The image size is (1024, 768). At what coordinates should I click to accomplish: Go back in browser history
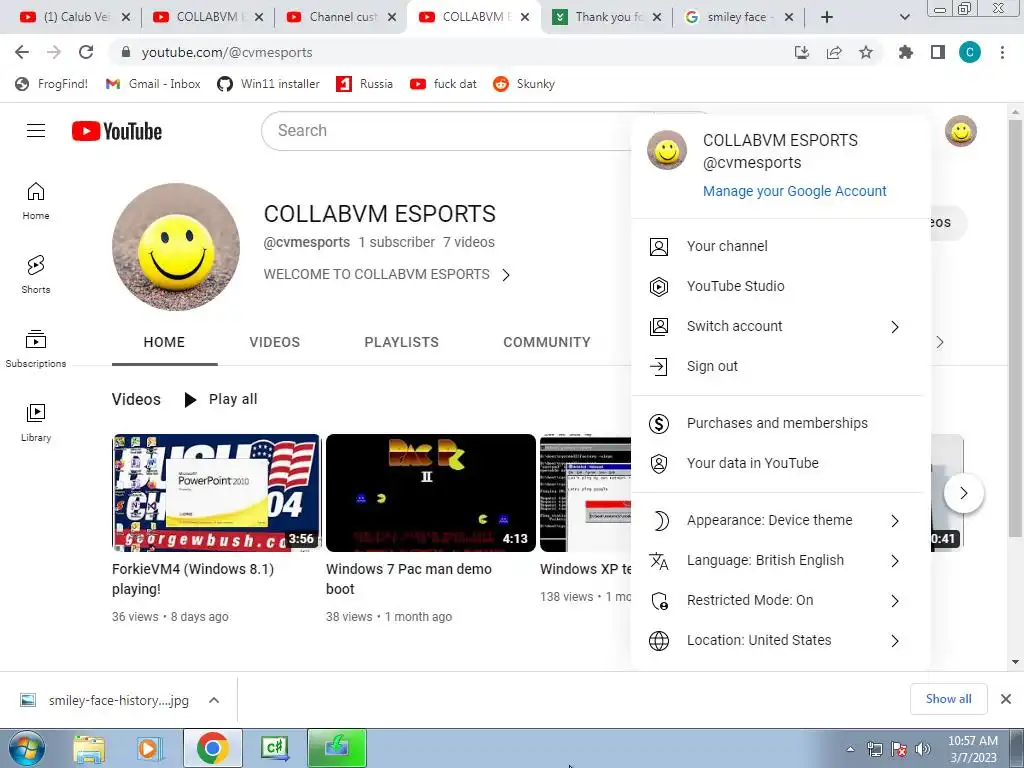tap(22, 52)
